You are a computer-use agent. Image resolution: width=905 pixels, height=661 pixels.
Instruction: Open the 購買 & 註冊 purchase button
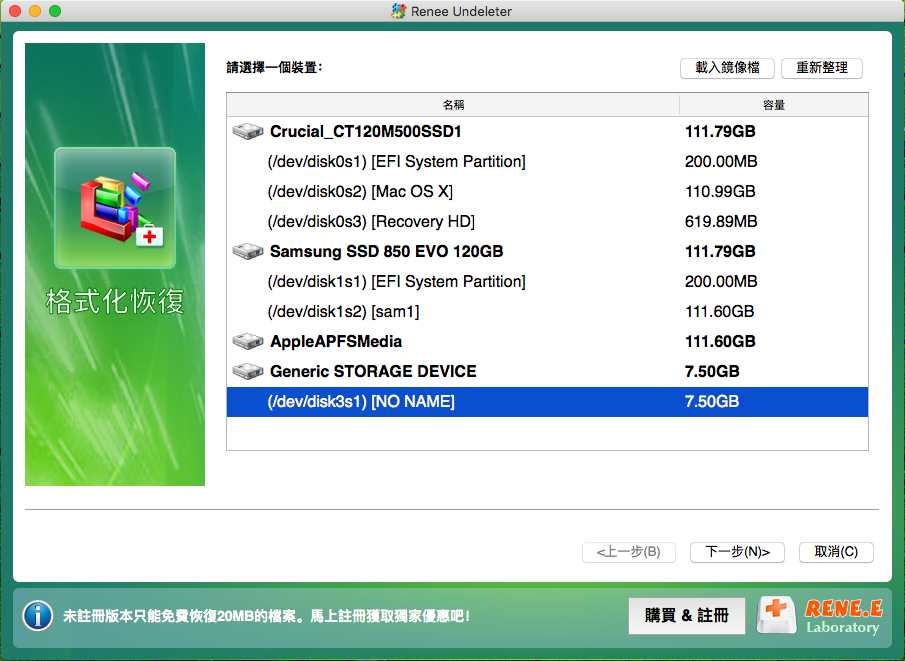tap(687, 616)
